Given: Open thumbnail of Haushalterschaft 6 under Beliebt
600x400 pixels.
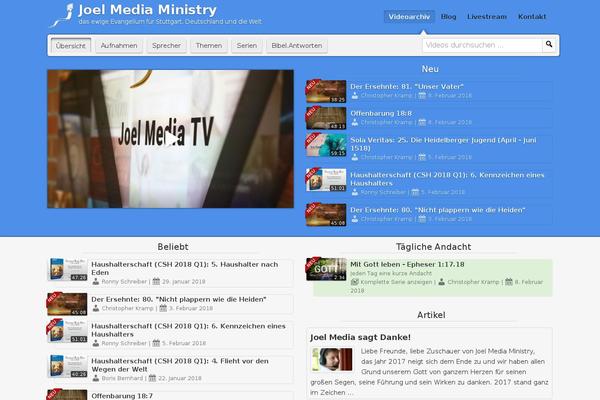Looking at the screenshot, I should tap(67, 331).
